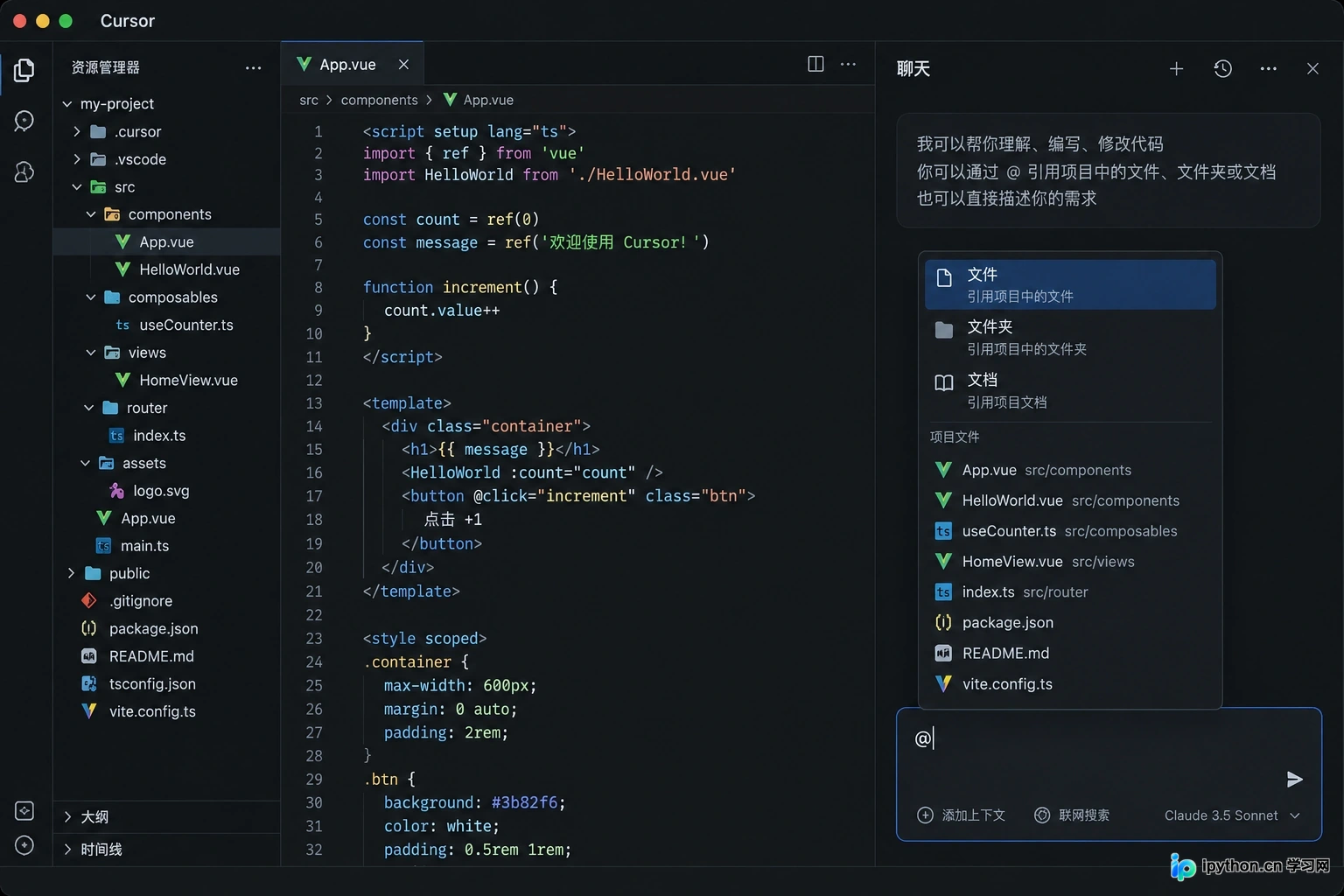Click components in the breadcrumb path
Screen dimensions: 1344x896
click(x=379, y=100)
